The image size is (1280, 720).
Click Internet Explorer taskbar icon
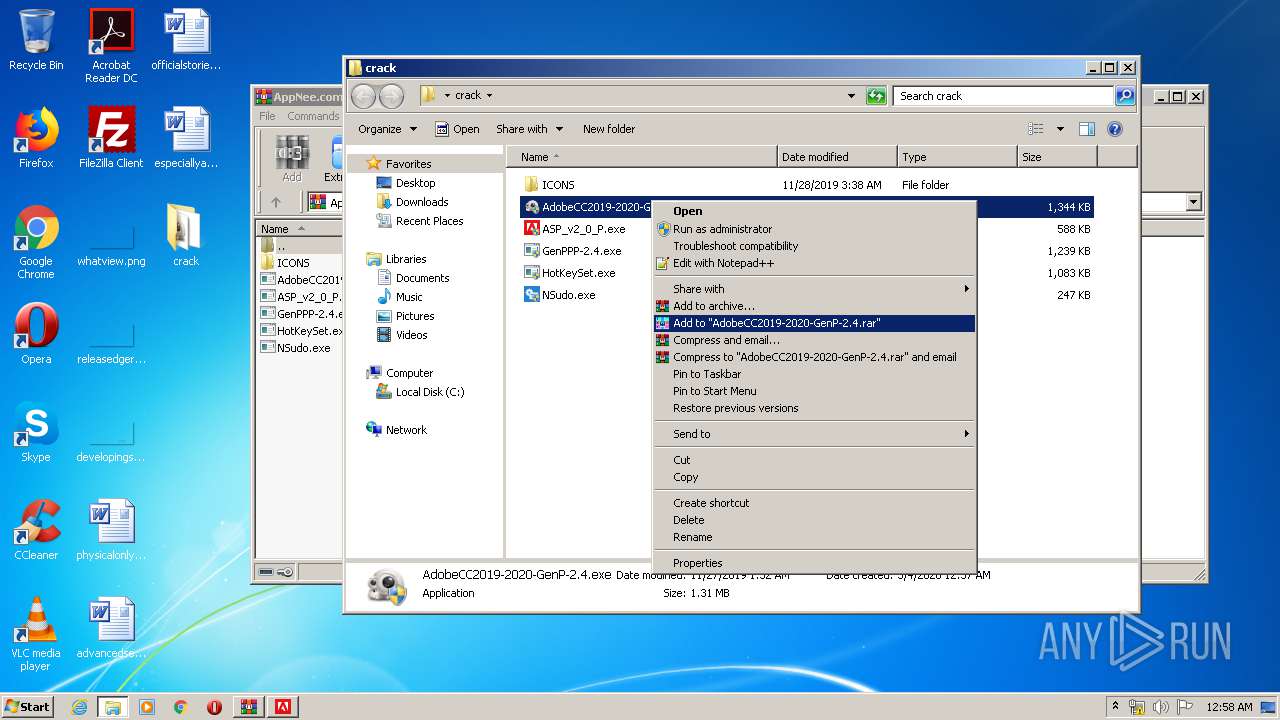[x=79, y=707]
